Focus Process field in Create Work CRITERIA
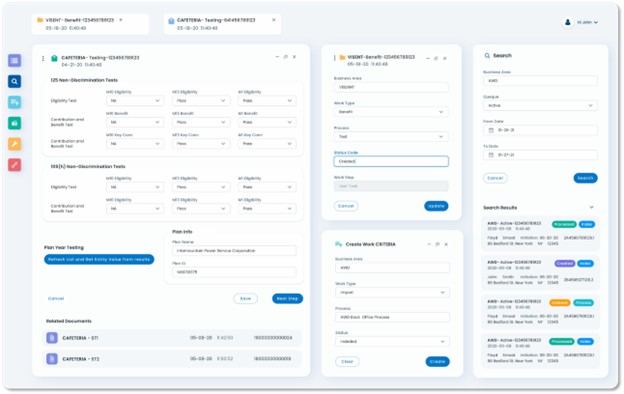The height and width of the screenshot is (394, 624). [392, 317]
